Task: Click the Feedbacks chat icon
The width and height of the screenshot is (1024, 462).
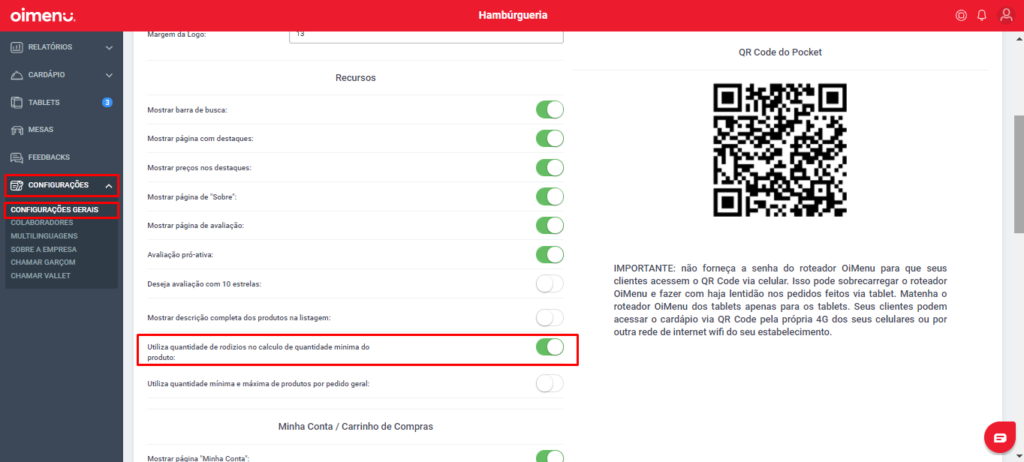Action: tap(17, 157)
